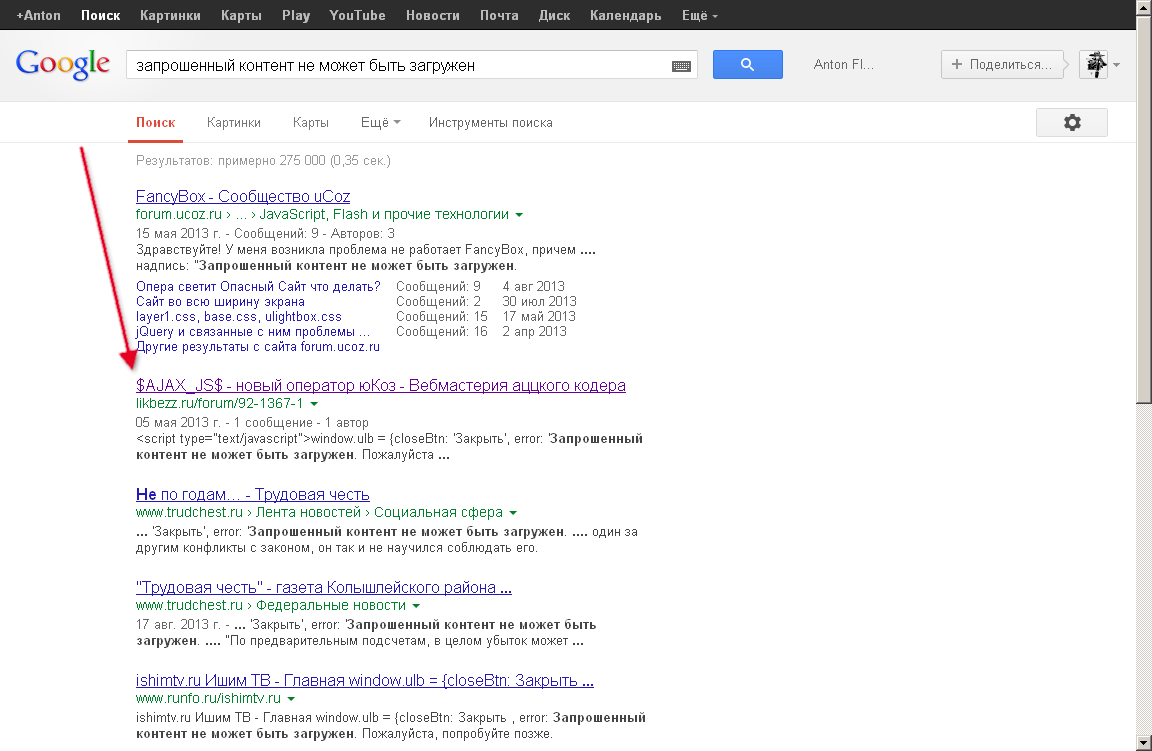1152x751 pixels.
Task: Open the account dropdown arrow beside avatar
Action: (x=1117, y=65)
